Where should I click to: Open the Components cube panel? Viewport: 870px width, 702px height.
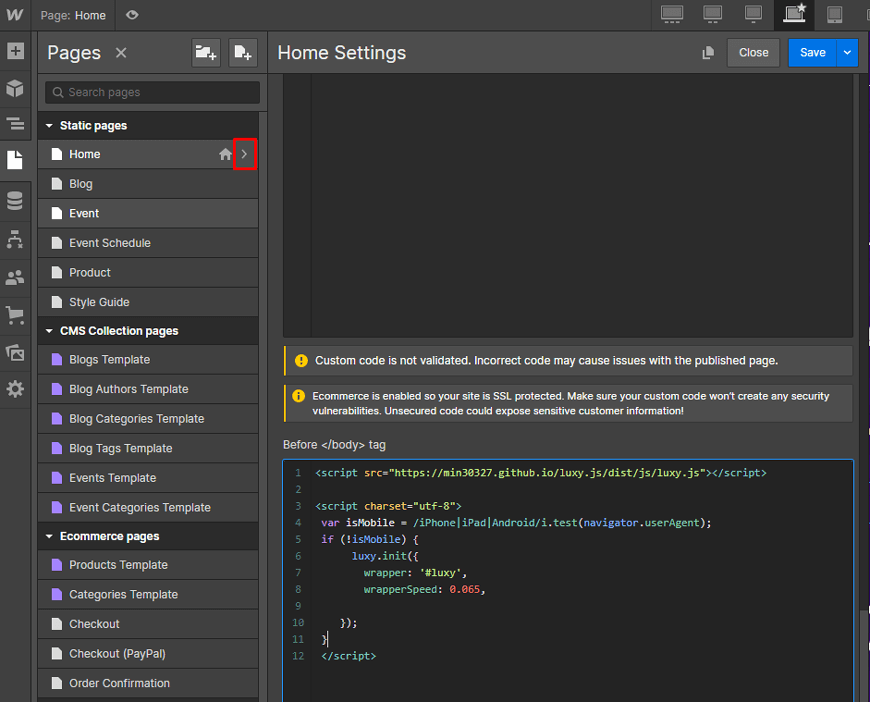click(15, 88)
